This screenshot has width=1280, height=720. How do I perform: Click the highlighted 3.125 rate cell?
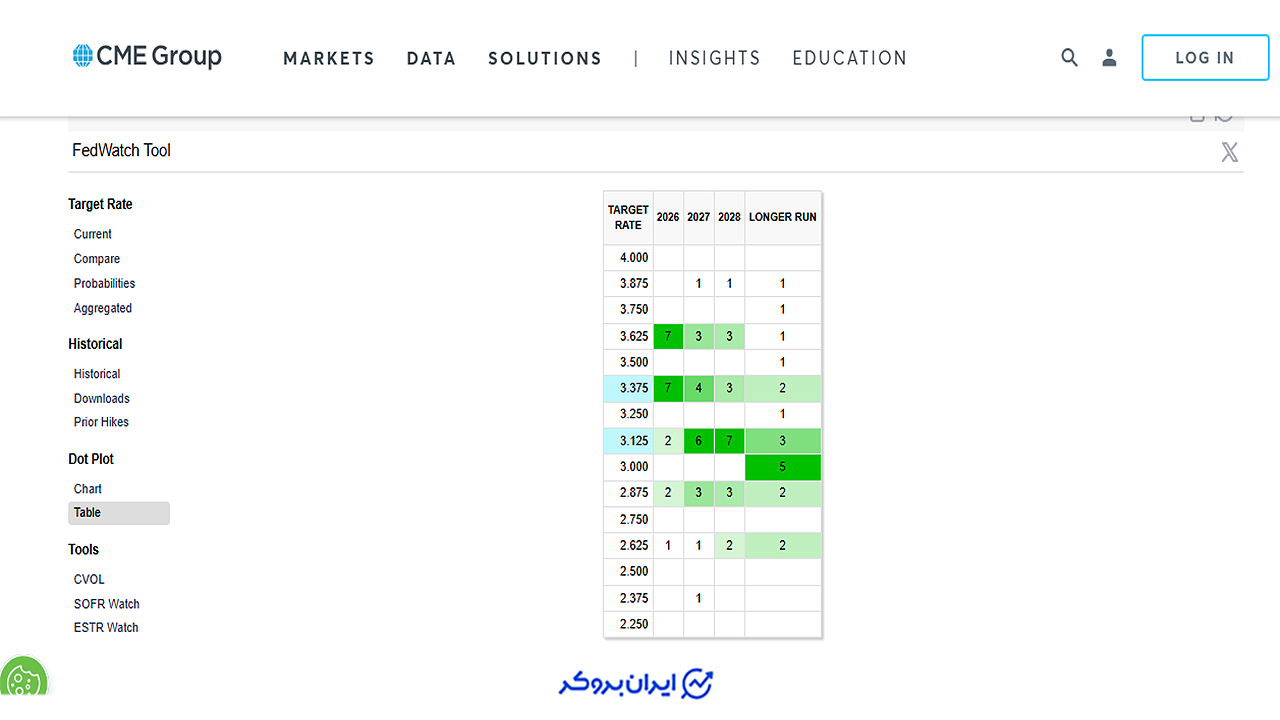(629, 441)
